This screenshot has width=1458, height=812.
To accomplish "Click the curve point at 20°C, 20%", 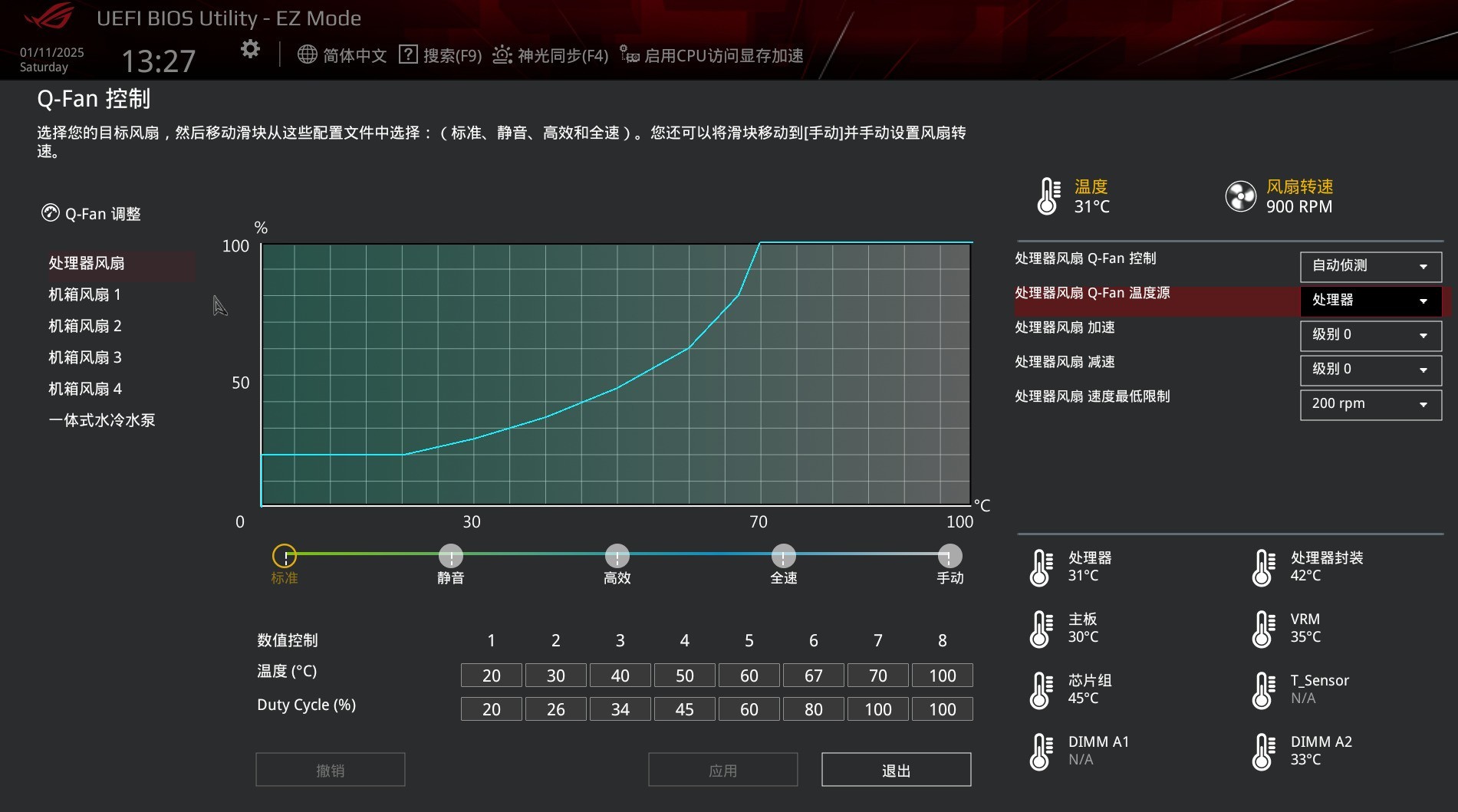I will 403,455.
